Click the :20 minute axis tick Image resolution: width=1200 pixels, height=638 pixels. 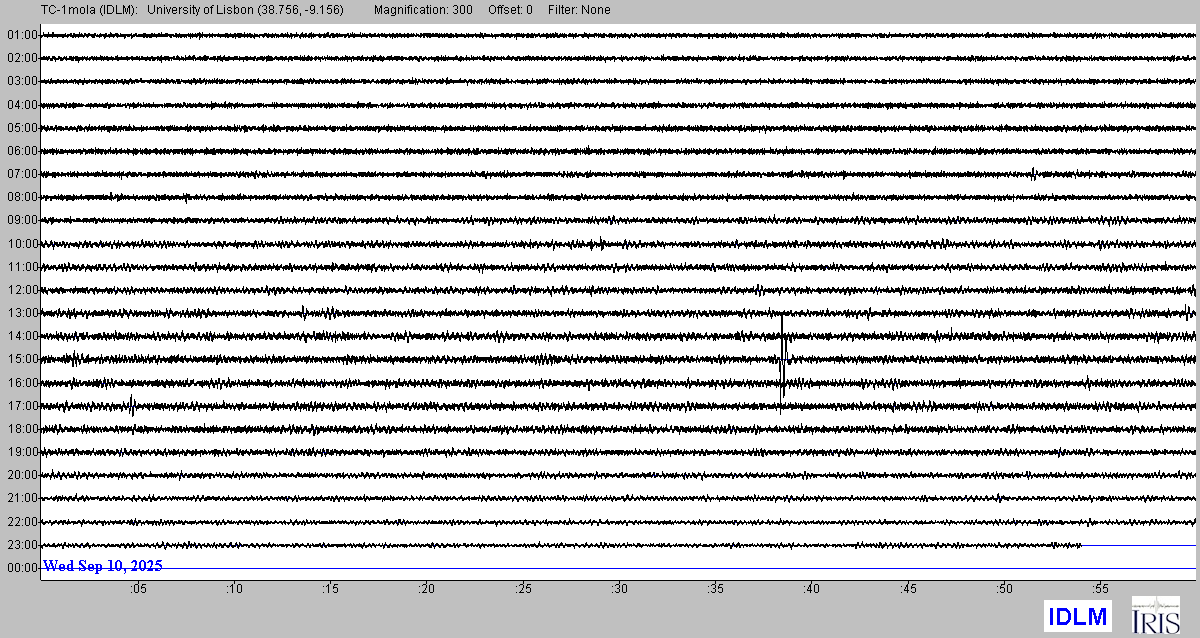[427, 589]
